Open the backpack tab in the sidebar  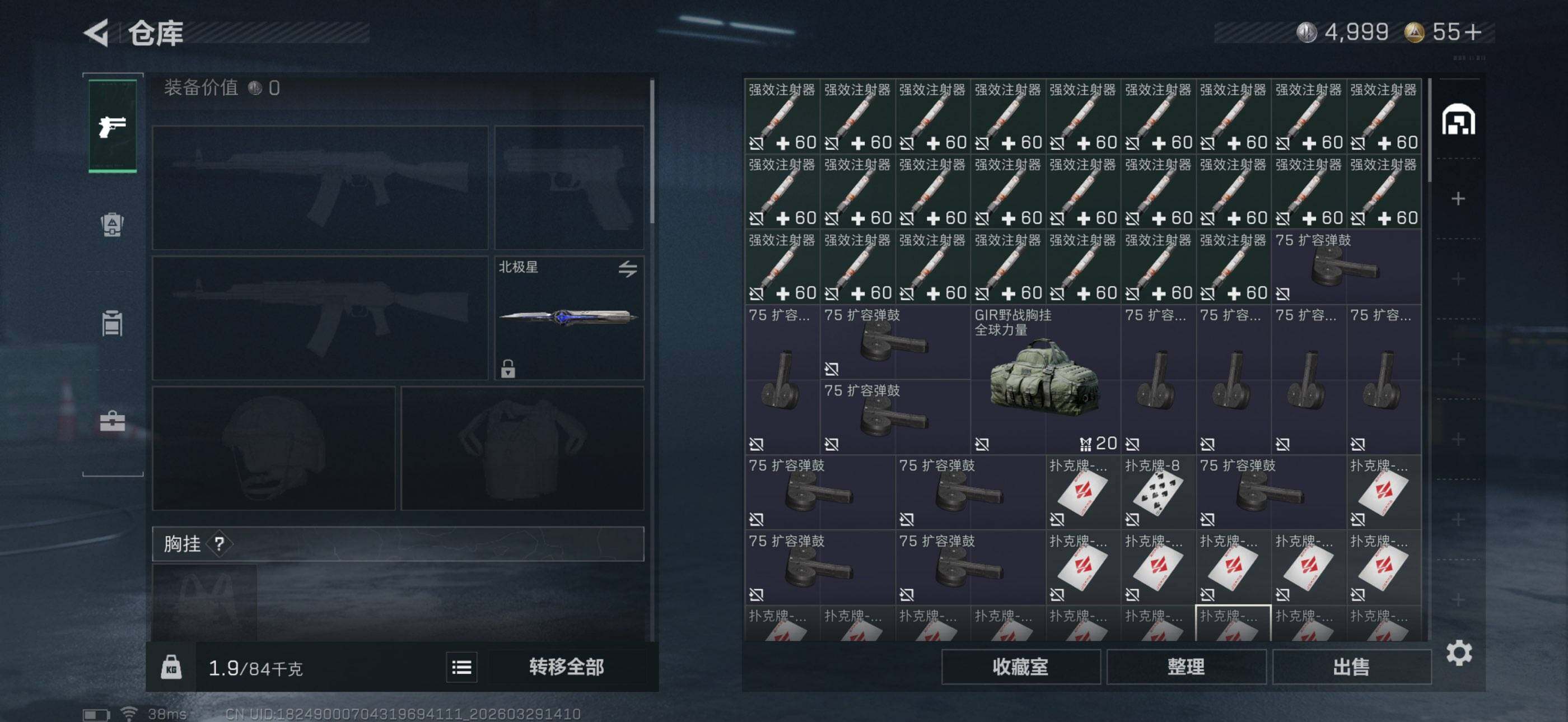click(112, 225)
